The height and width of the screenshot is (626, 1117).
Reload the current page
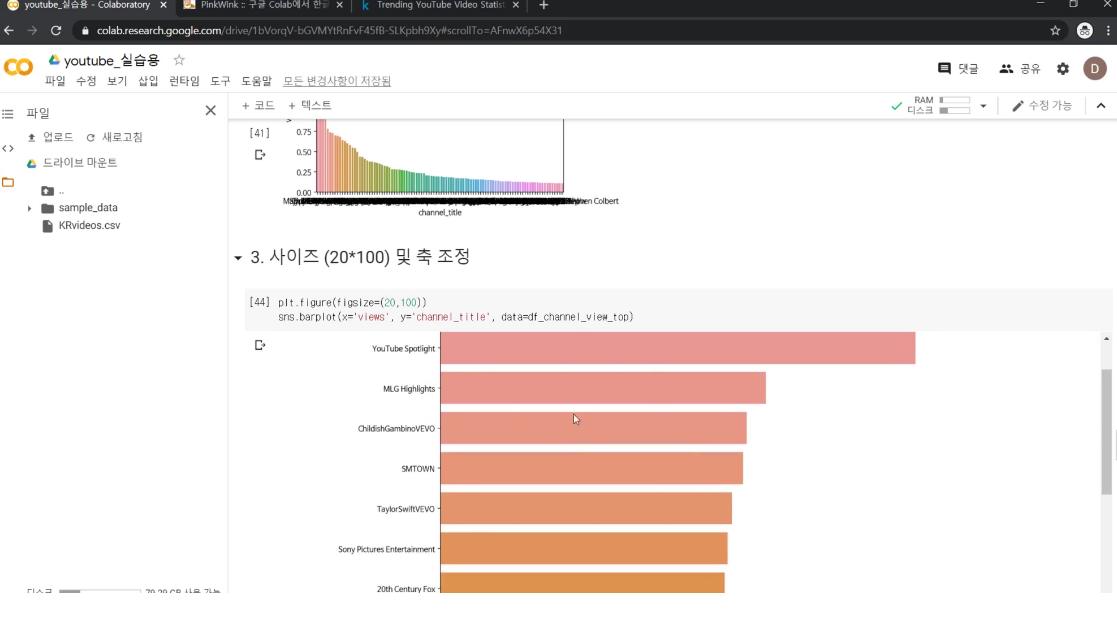(x=56, y=31)
